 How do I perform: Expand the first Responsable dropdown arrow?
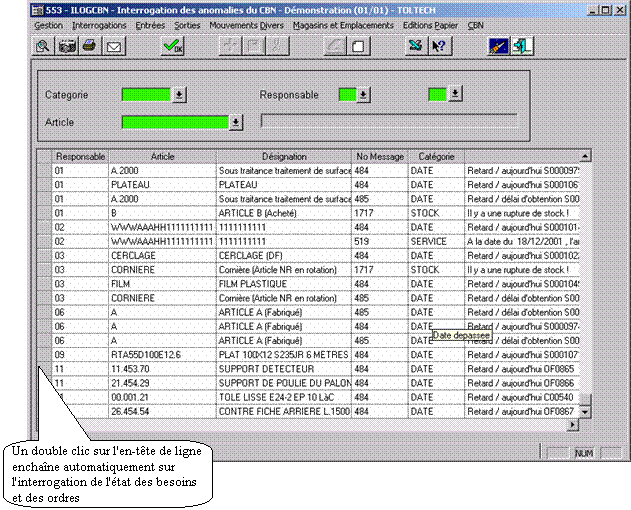coord(363,95)
